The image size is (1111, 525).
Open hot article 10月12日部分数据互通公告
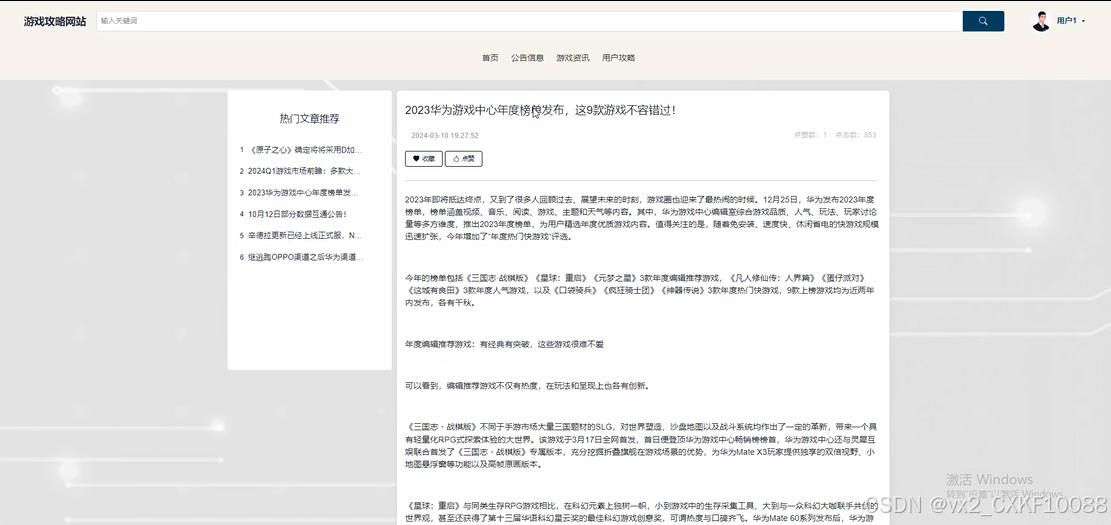pos(293,214)
